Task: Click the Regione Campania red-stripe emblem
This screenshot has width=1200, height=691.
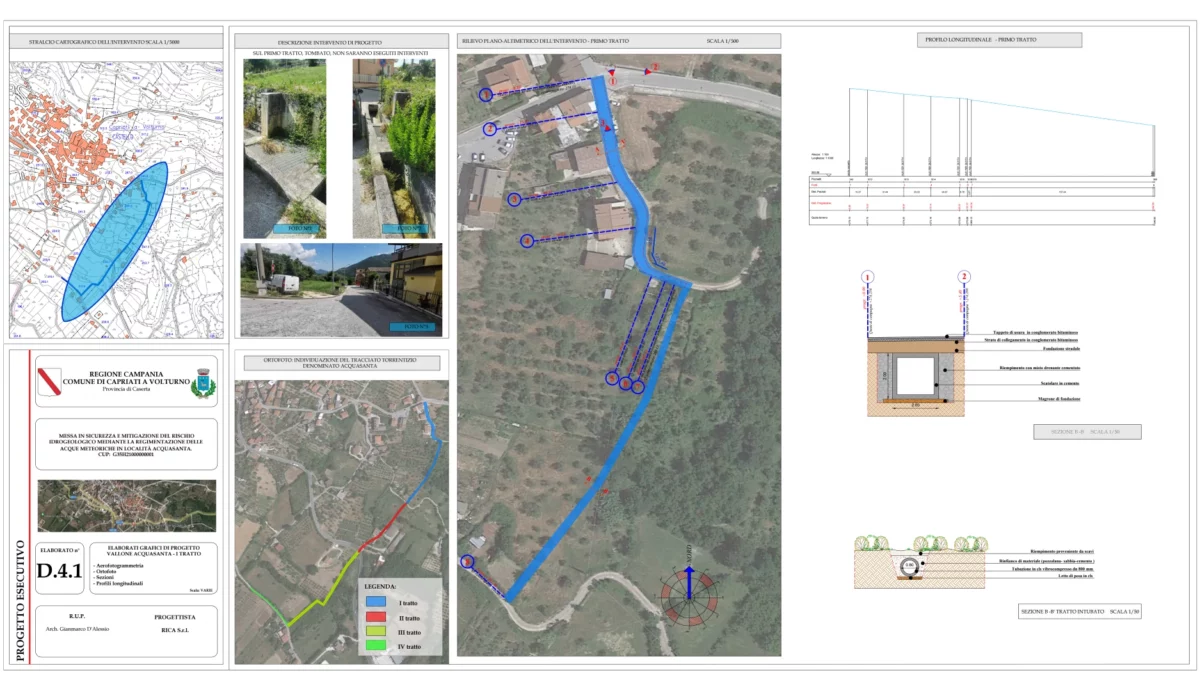Action: [x=49, y=381]
